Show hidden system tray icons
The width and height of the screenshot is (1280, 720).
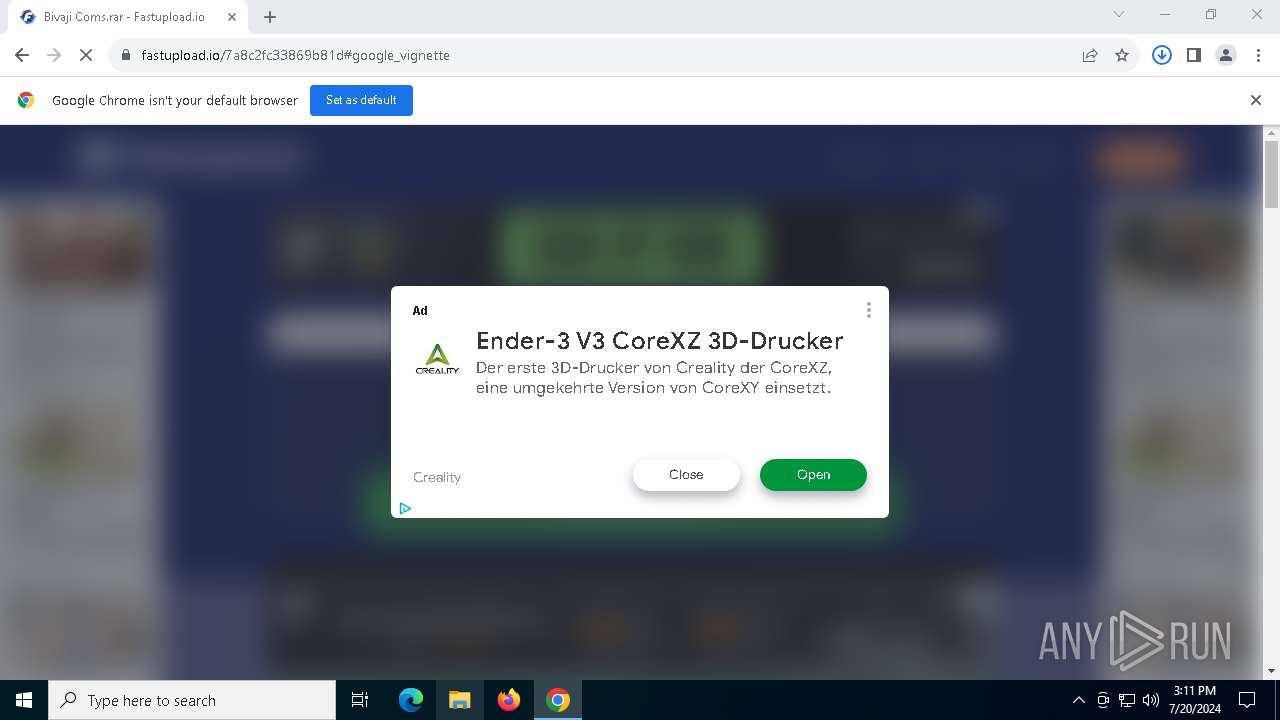pyautogui.click(x=1078, y=700)
